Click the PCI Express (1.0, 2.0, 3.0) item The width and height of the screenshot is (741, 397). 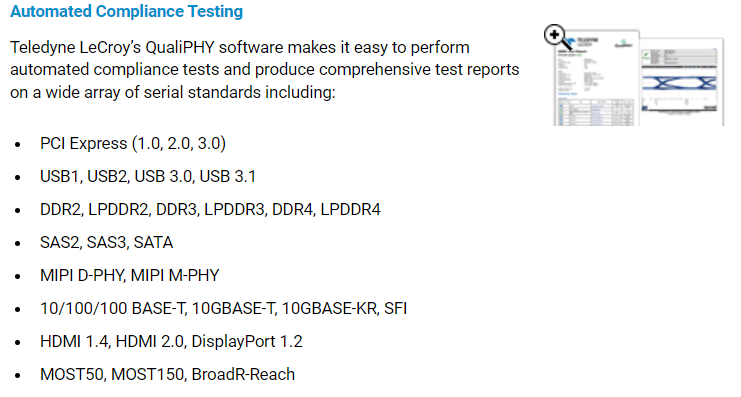click(x=133, y=143)
